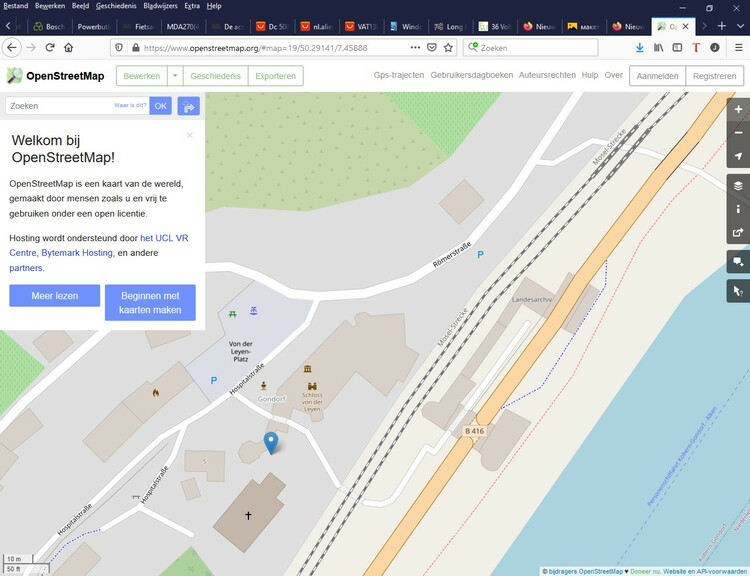Open the Beeld menu
The image size is (750, 576).
point(81,6)
